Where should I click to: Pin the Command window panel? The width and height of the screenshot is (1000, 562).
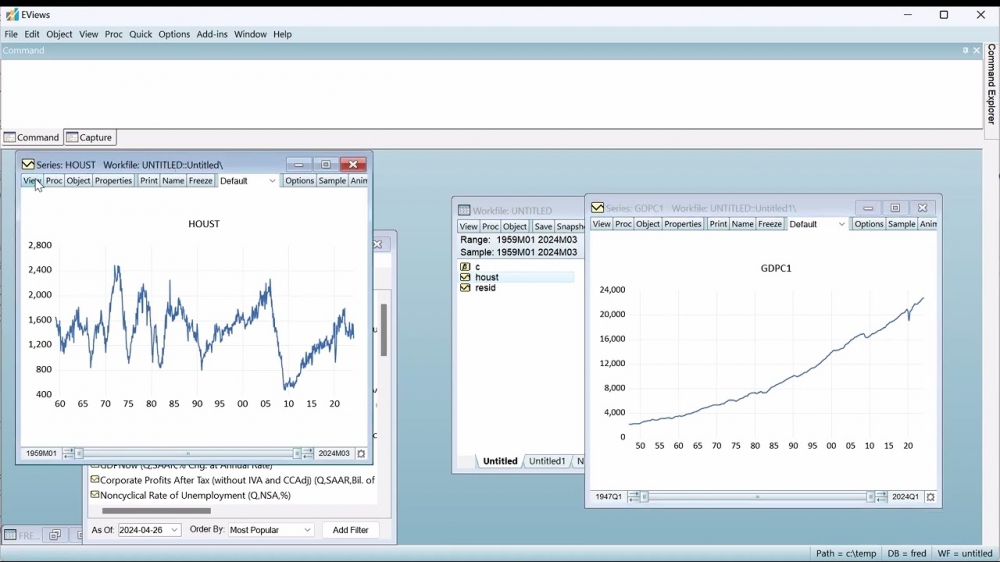point(965,51)
